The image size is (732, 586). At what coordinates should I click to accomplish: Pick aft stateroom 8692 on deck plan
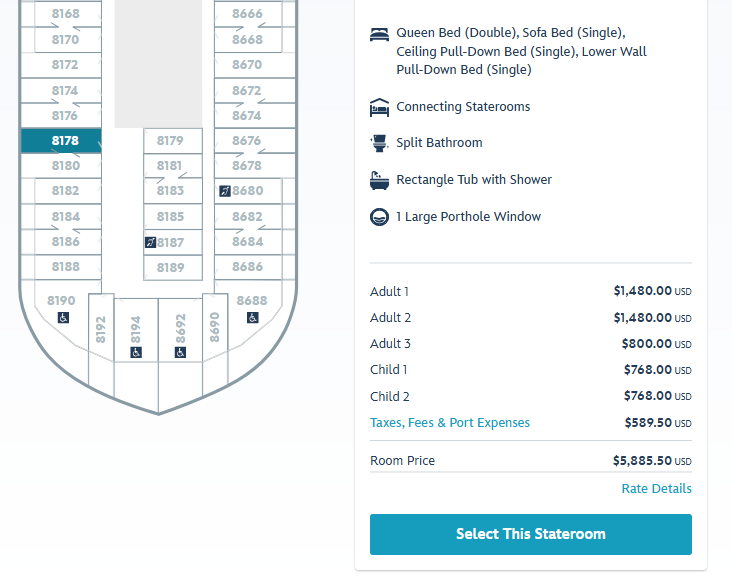point(181,326)
